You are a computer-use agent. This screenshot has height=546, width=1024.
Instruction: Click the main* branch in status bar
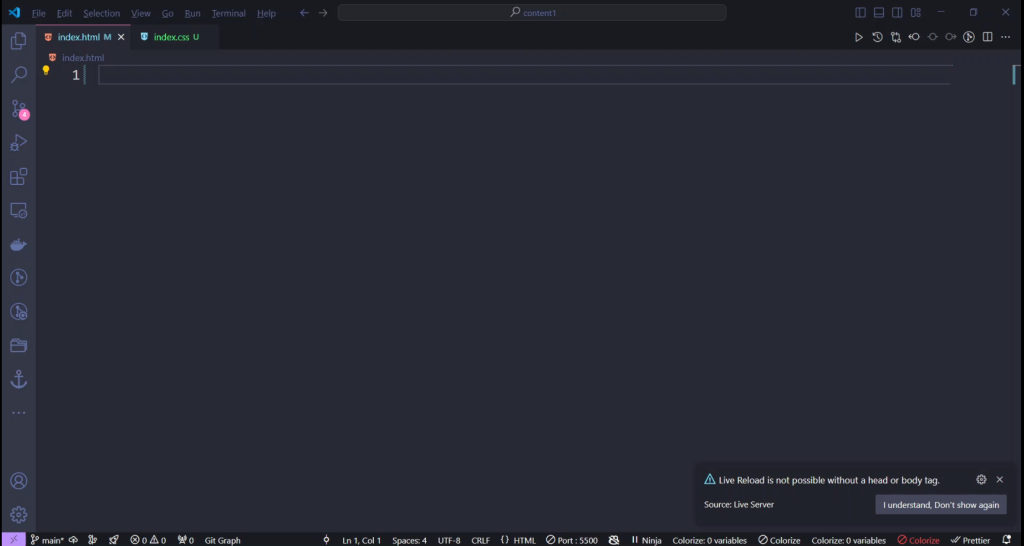(47, 540)
